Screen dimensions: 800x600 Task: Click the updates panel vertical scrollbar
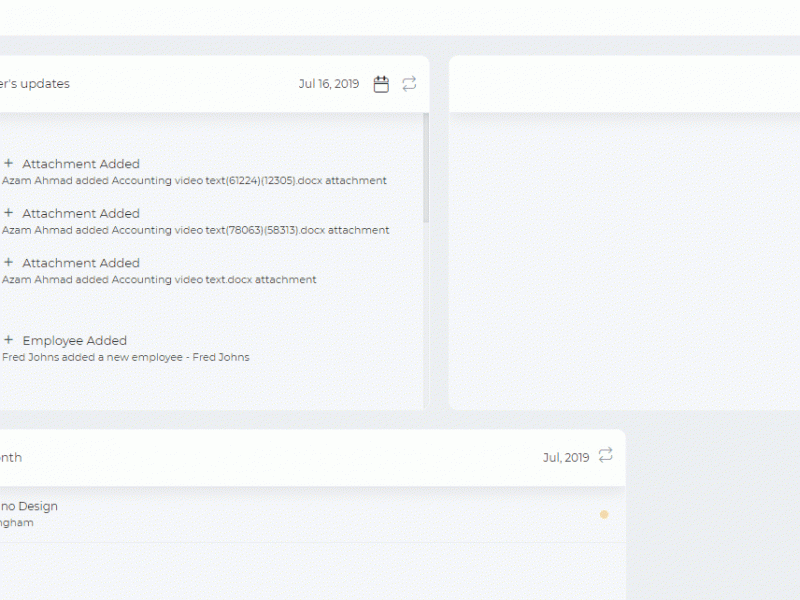(426, 168)
